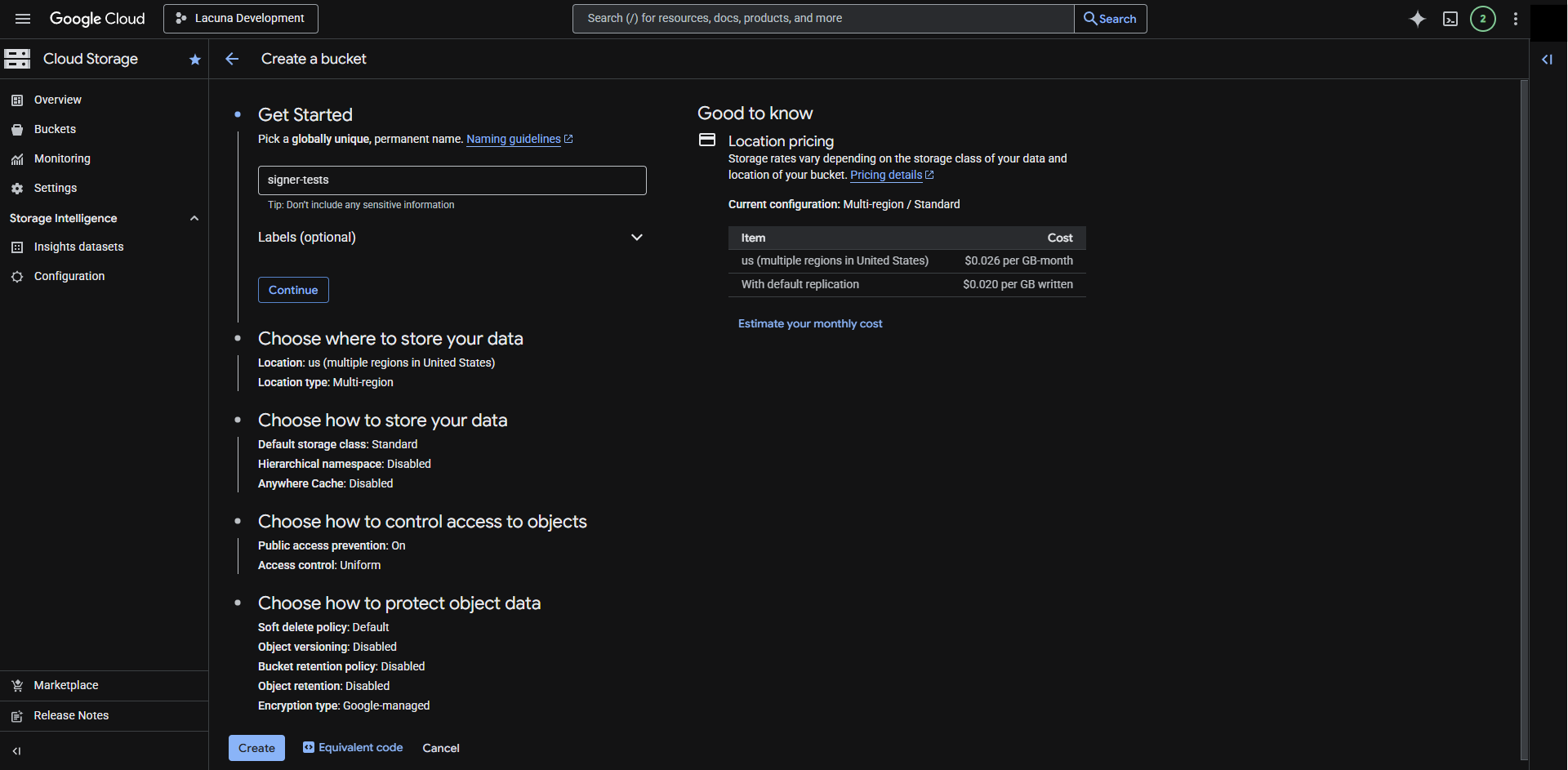Activate Cloud Shell terminal icon
The width and height of the screenshot is (1568, 770).
click(1450, 19)
